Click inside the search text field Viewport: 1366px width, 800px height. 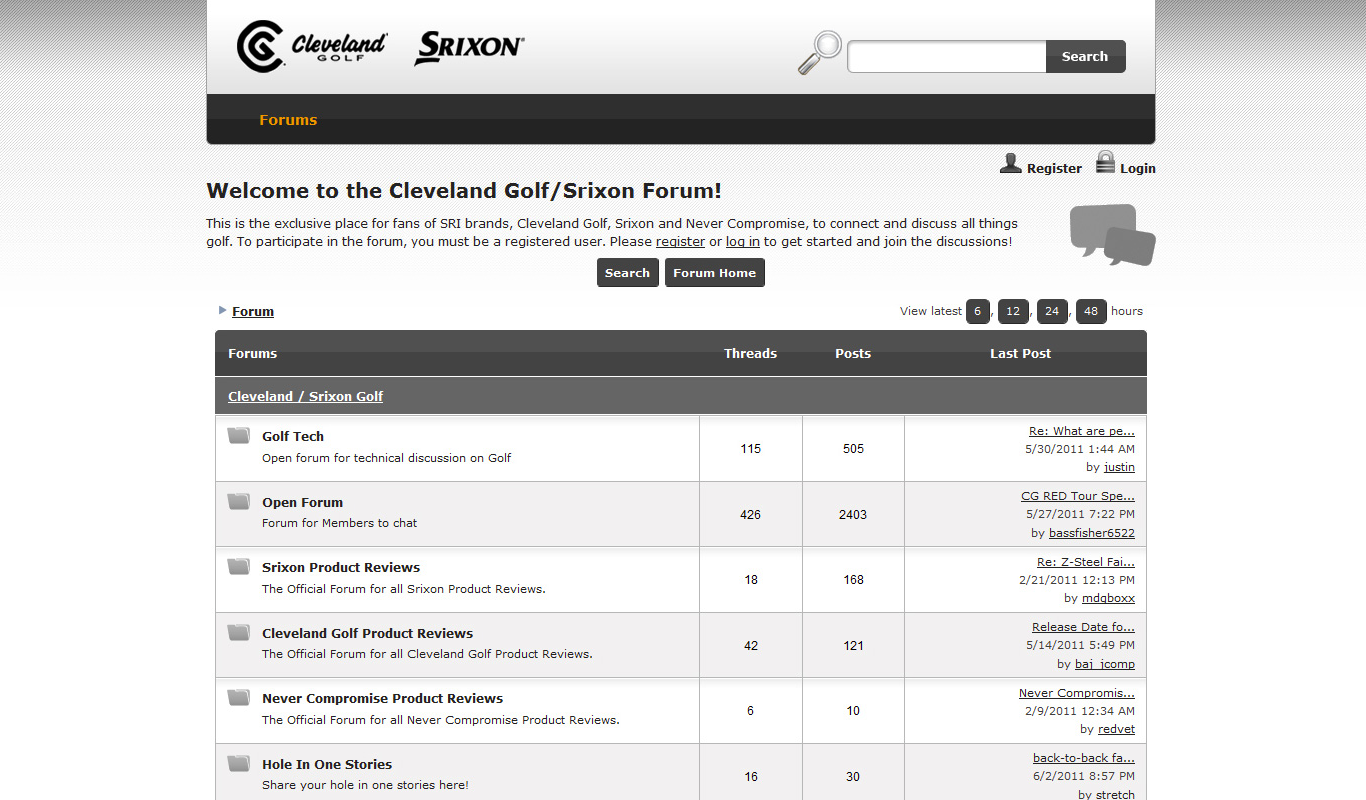(x=945, y=56)
